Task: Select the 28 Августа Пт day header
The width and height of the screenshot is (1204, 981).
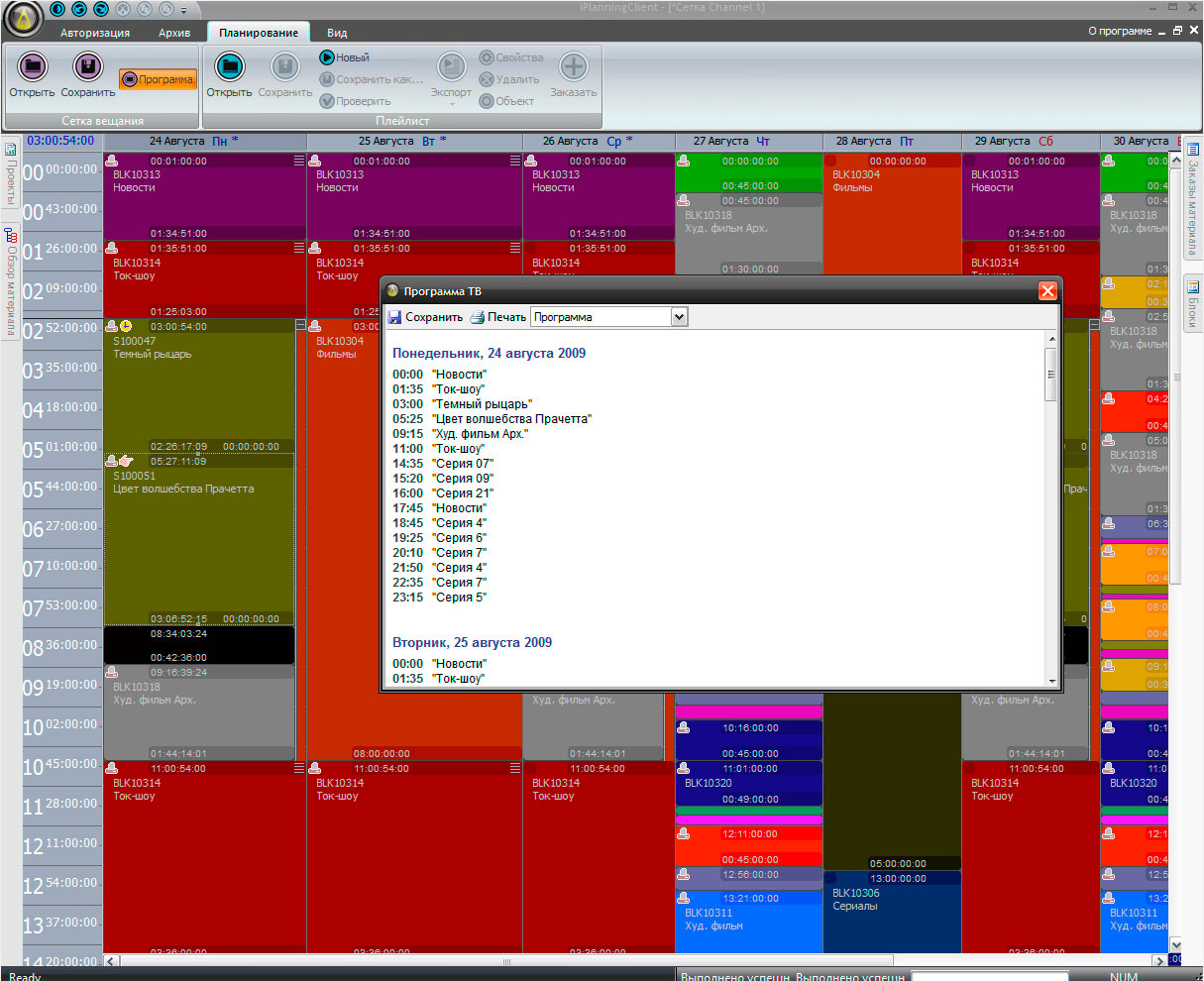Action: [892, 142]
